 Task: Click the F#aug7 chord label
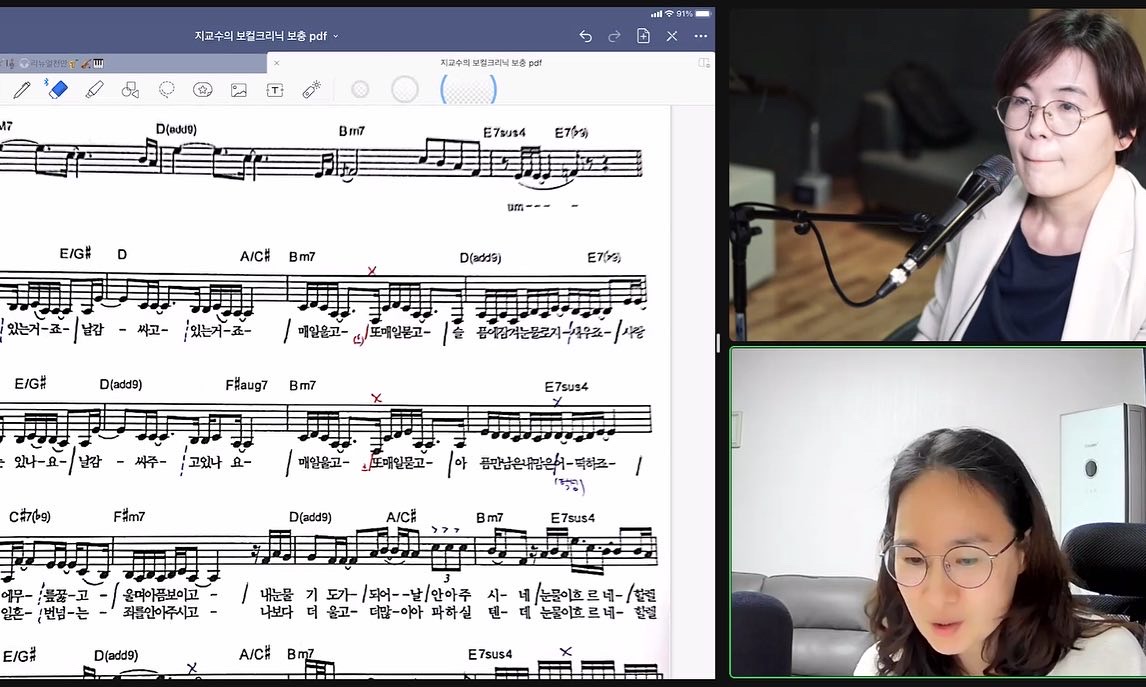[x=246, y=385]
